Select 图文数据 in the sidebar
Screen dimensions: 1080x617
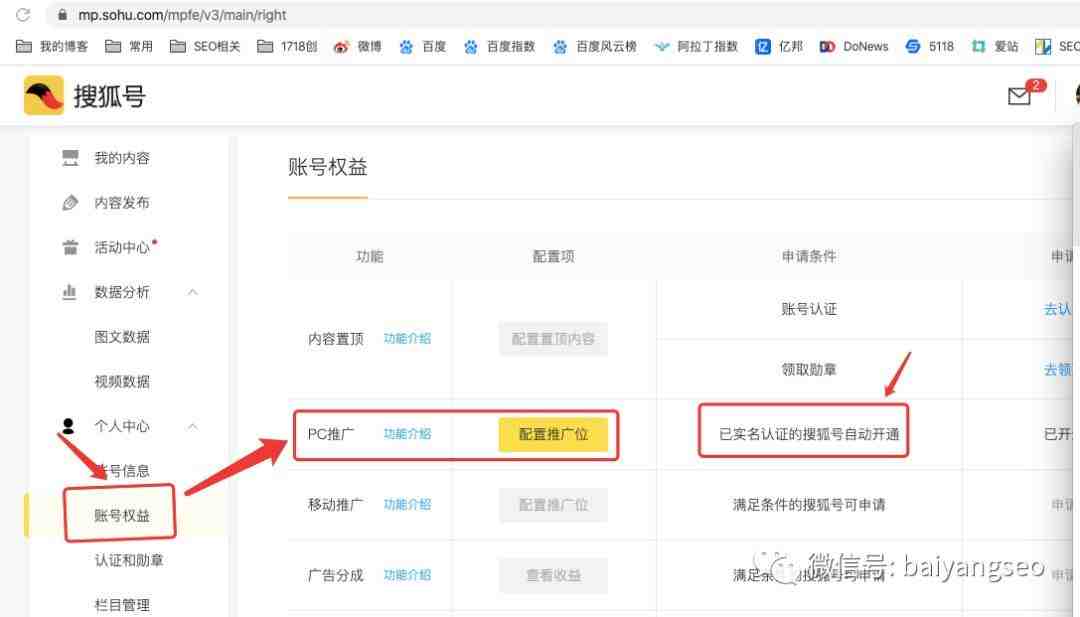click(122, 337)
